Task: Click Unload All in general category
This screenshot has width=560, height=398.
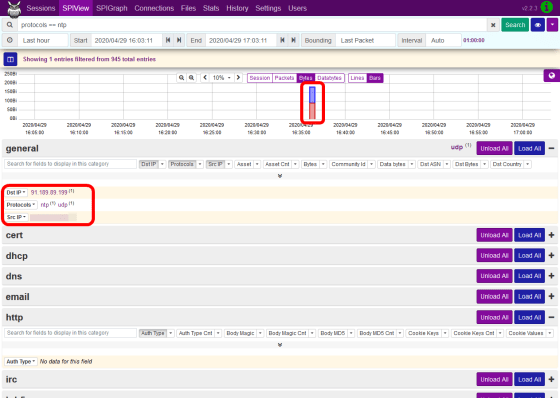Action: [494, 148]
